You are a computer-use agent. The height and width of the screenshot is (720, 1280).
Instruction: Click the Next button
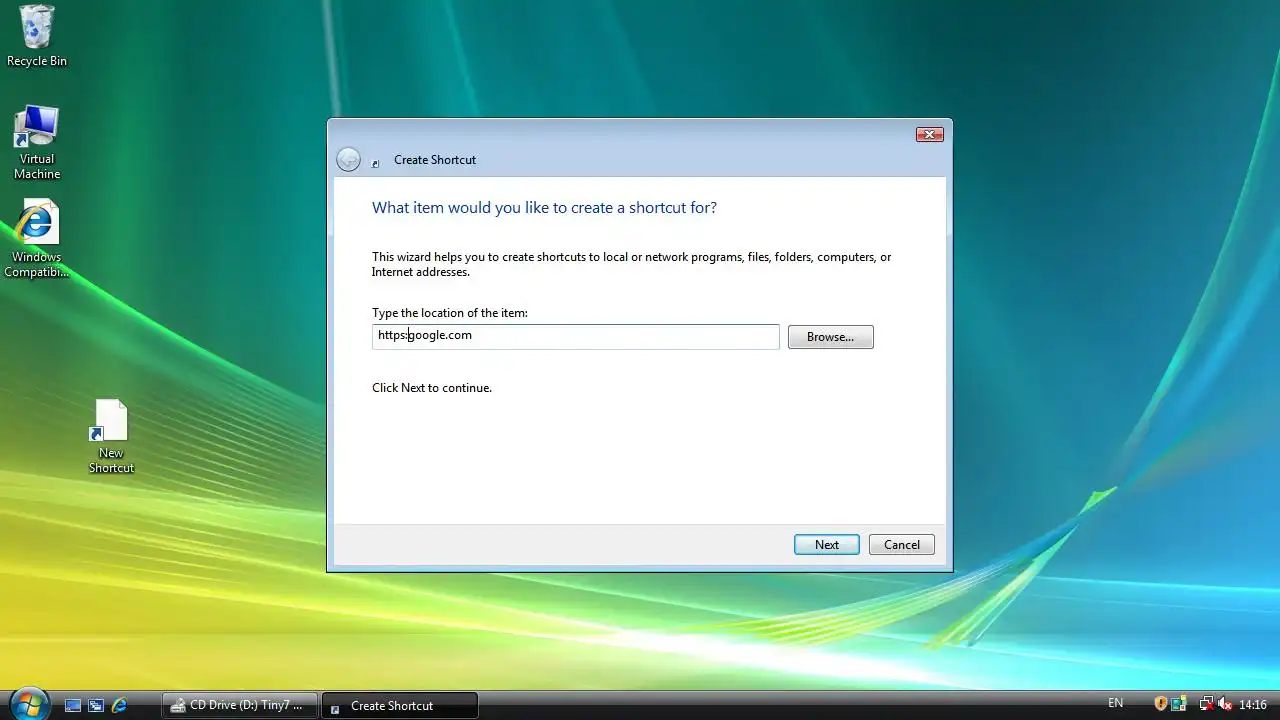click(827, 545)
